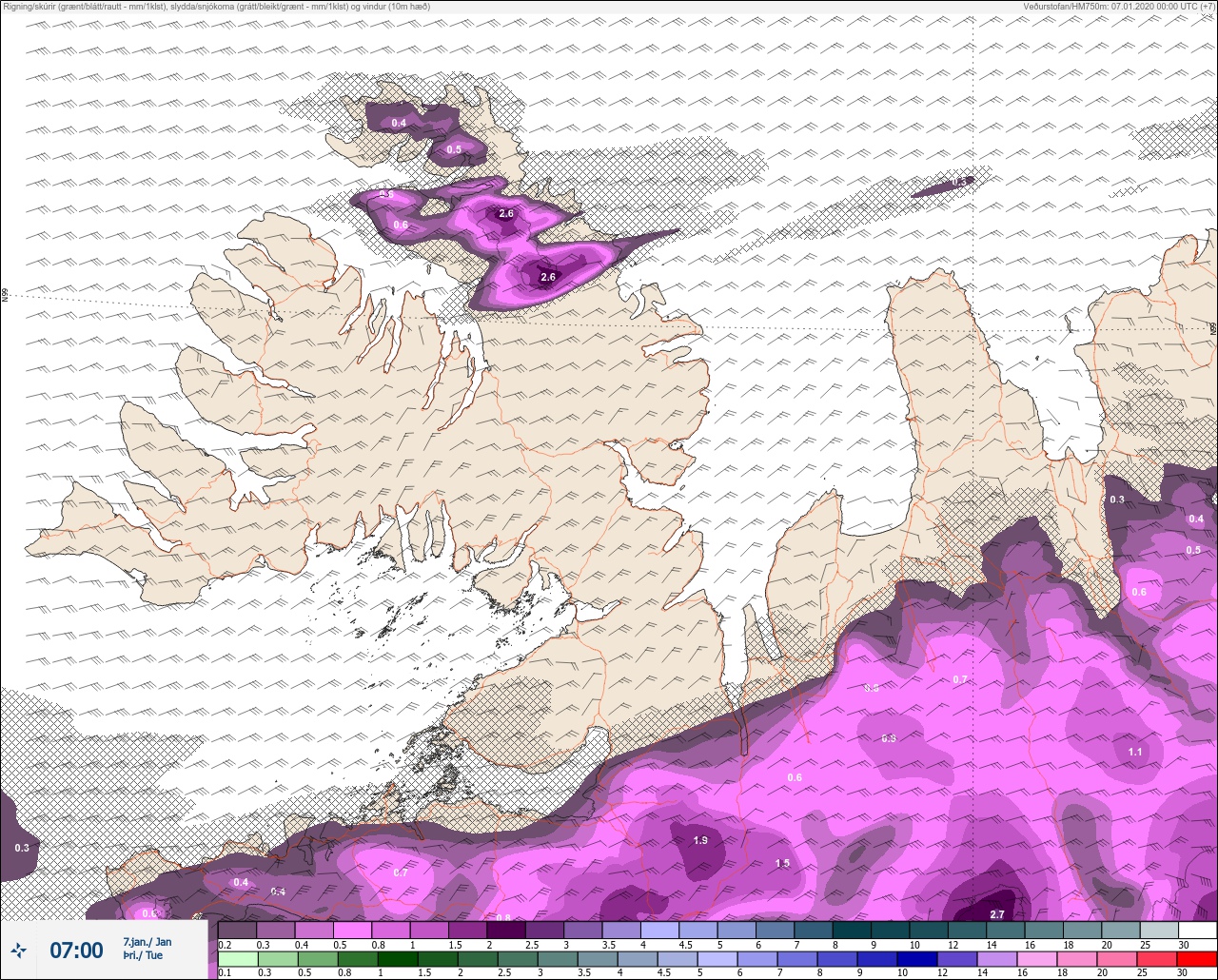Select the bright pink upper legend swatch labeled 0.5
This screenshot has height=980, width=1218.
(352, 930)
